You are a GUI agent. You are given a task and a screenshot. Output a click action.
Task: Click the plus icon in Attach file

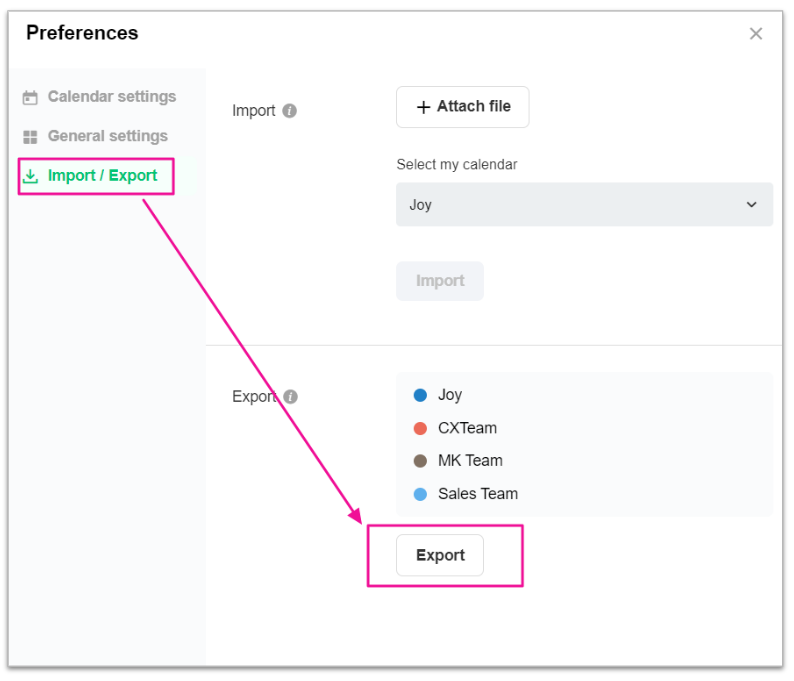coord(423,107)
